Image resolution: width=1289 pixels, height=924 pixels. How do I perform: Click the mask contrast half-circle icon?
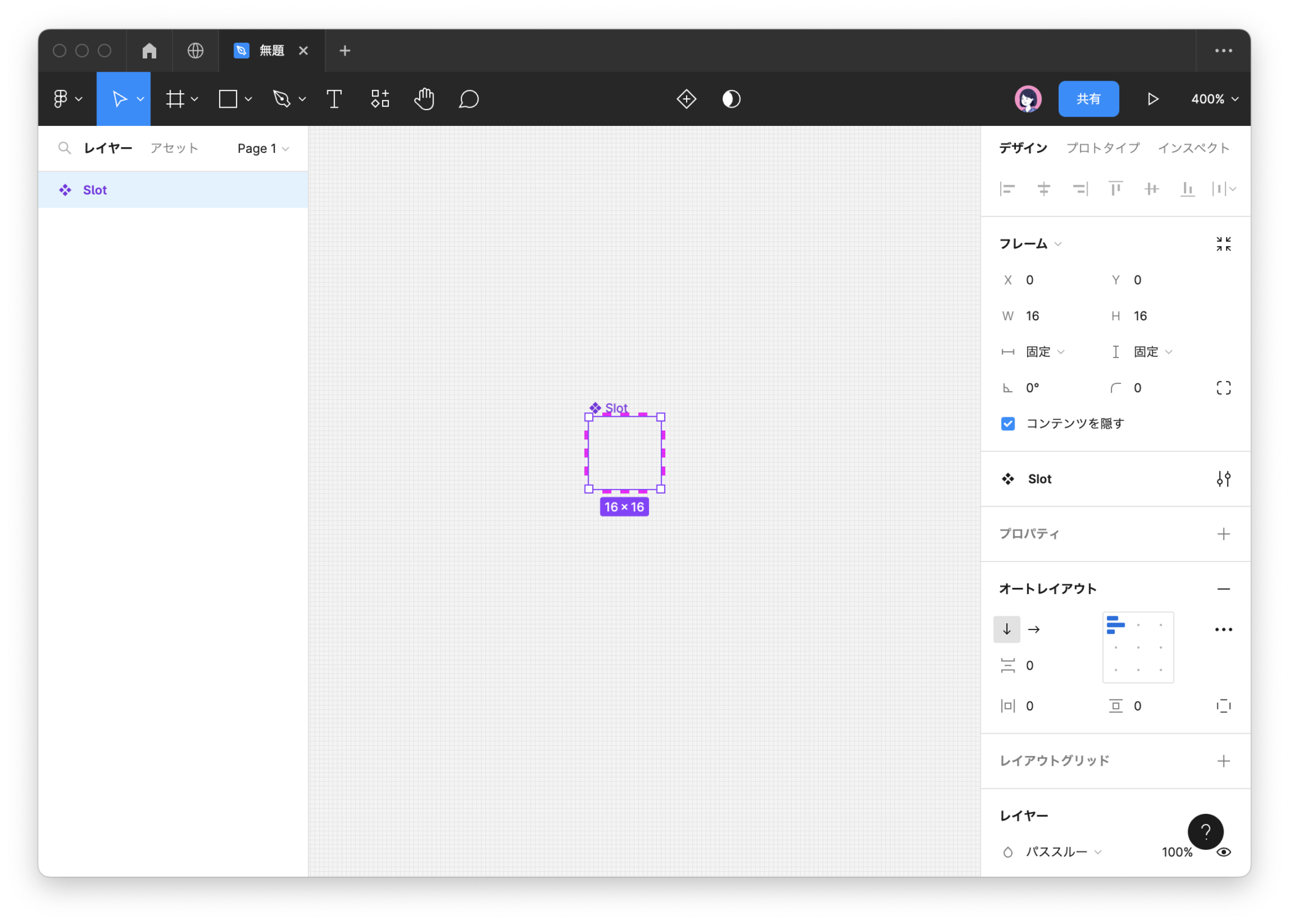(x=731, y=99)
